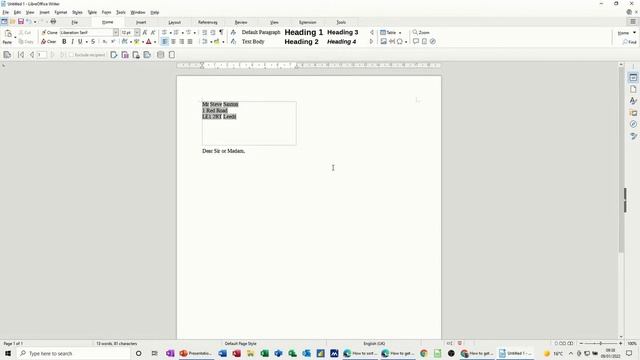
Task: Toggle Bold formatting
Action: click(x=64, y=42)
